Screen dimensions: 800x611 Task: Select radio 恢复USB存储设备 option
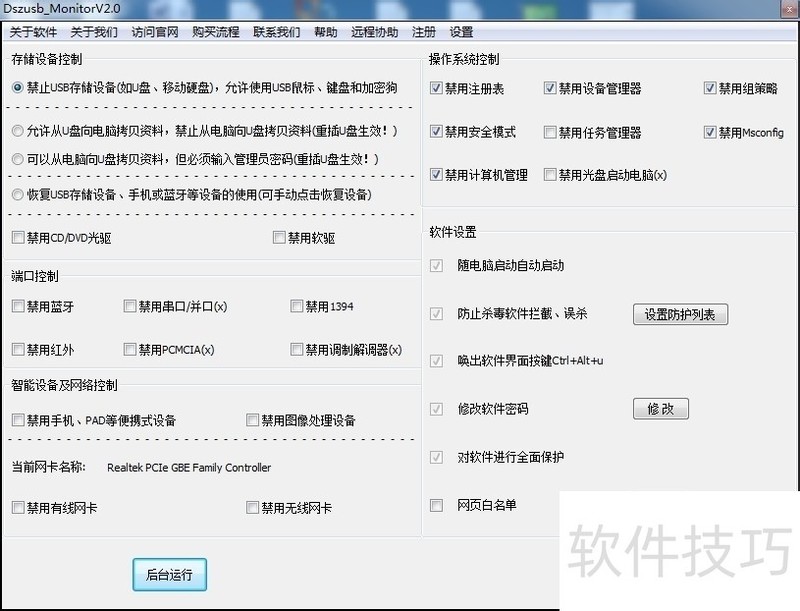pyautogui.click(x=18, y=195)
